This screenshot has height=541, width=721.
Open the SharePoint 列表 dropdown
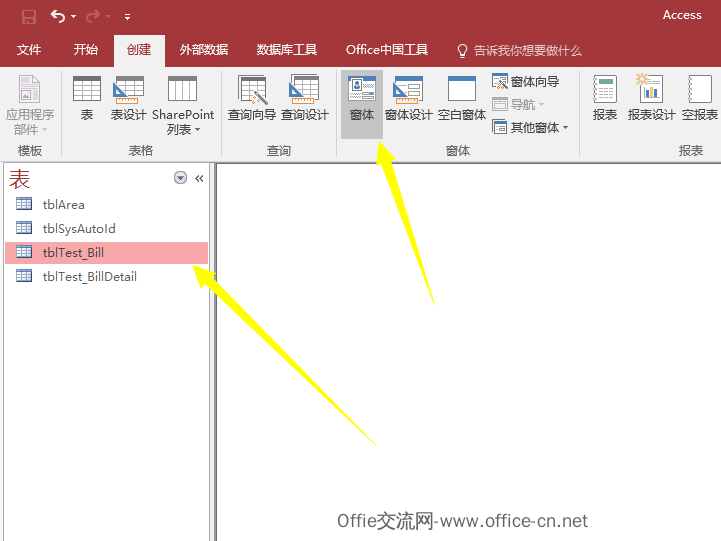point(183,105)
